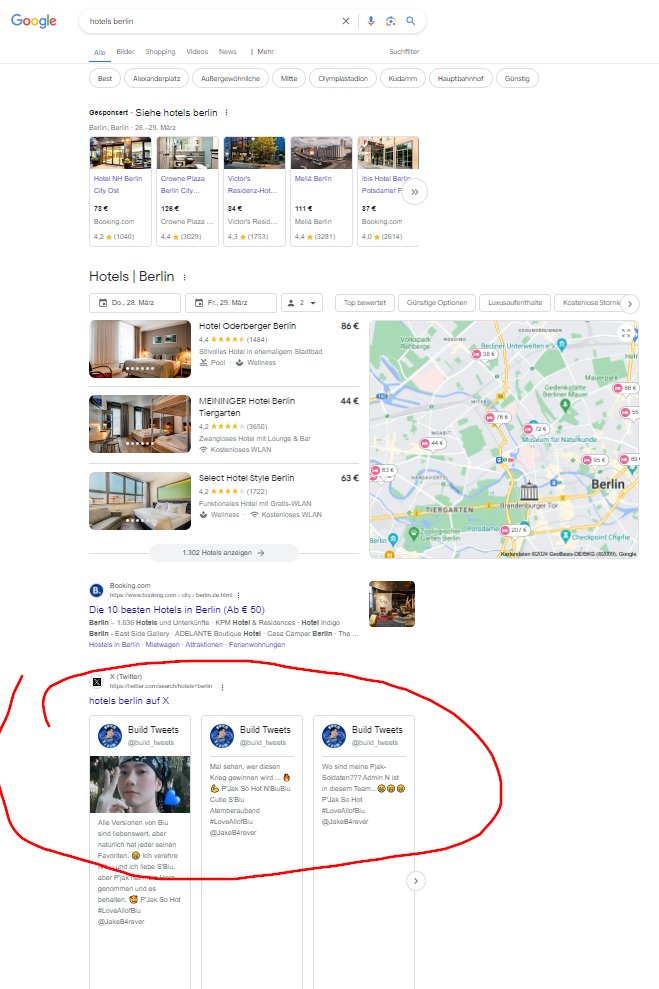The image size is (659, 989).
Task: Start voice search with microphone icon
Action: coord(371,21)
